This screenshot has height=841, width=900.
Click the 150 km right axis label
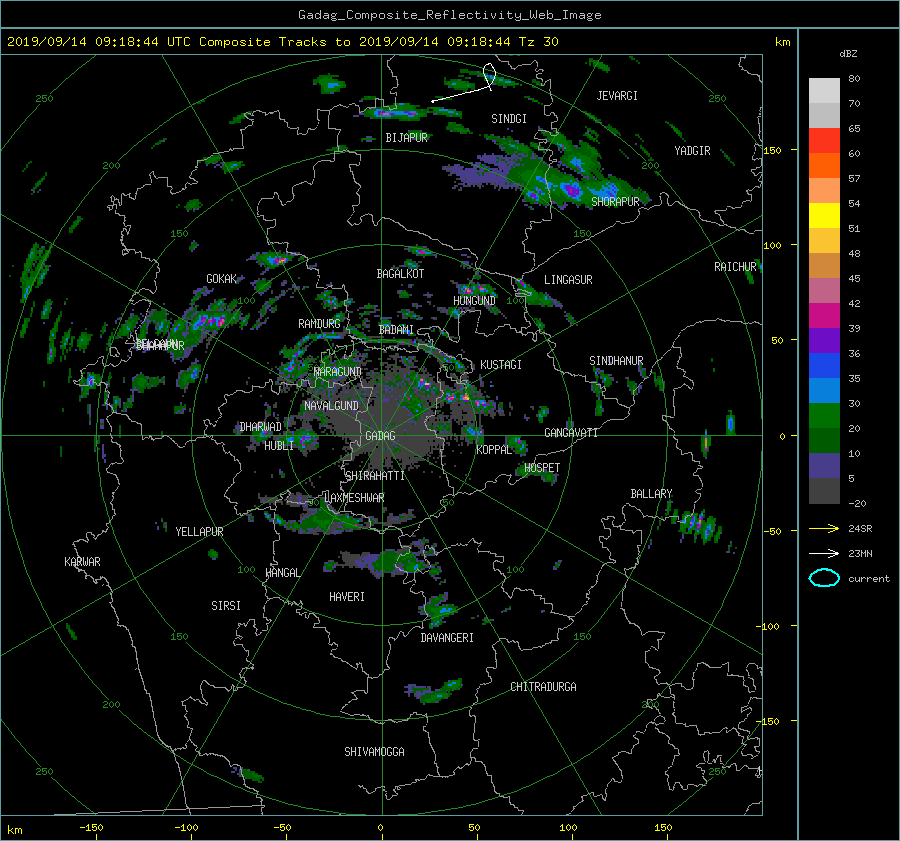[x=772, y=150]
